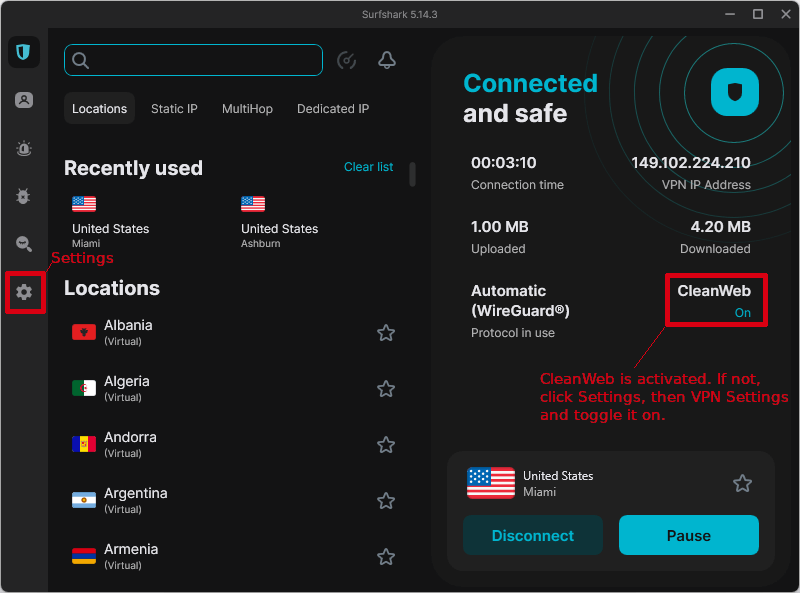This screenshot has height=593, width=800.
Task: Click the Argentina flag icon
Action: coord(84,500)
